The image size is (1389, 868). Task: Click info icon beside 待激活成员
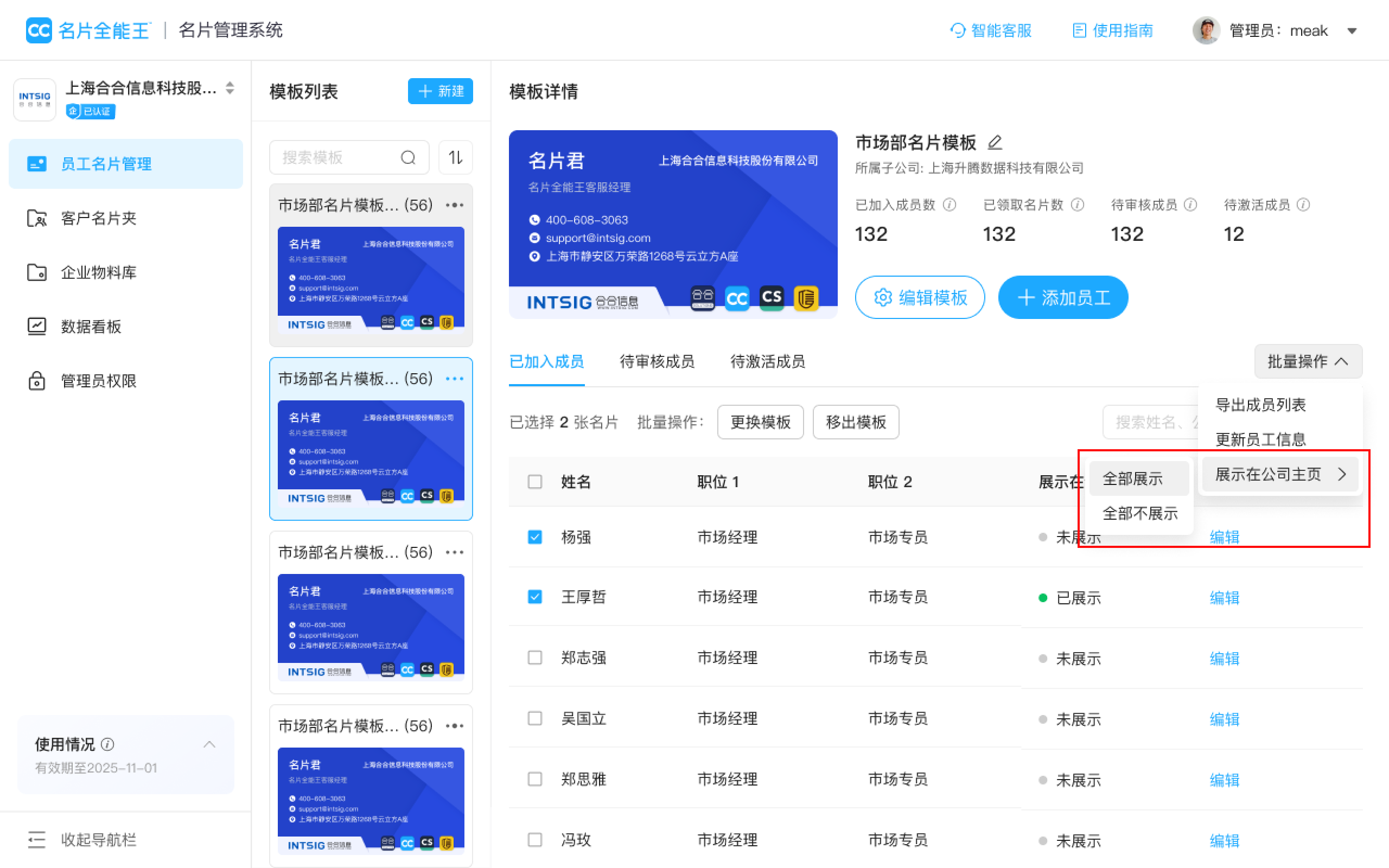tap(1303, 205)
